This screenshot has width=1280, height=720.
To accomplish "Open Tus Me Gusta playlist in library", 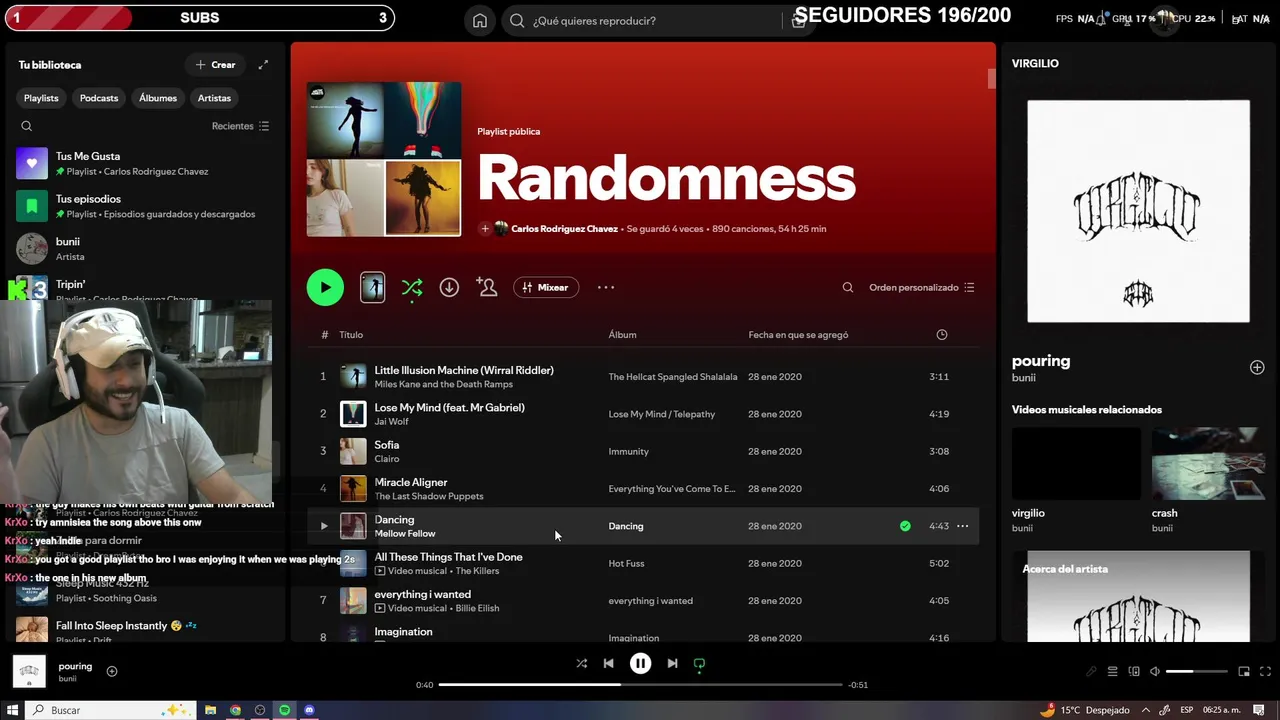I will [x=145, y=163].
